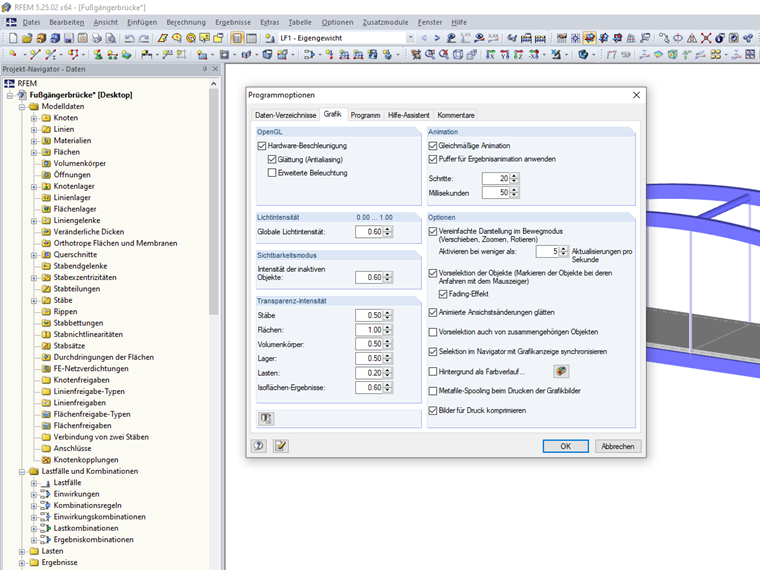The width and height of the screenshot is (760, 570).
Task: Go to the previous load case arrow
Action: 424,38
